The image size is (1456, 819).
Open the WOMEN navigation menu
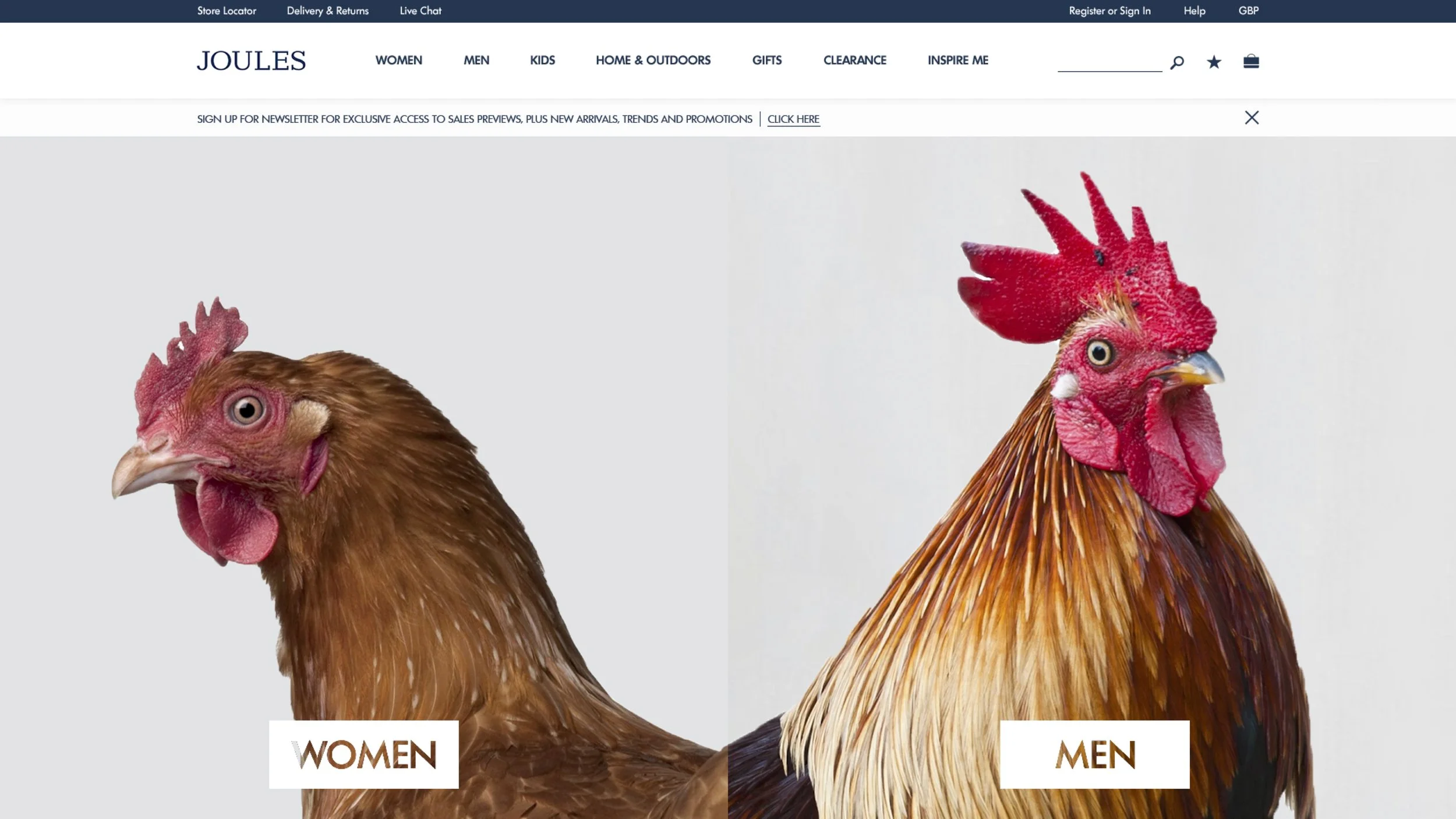(398, 60)
